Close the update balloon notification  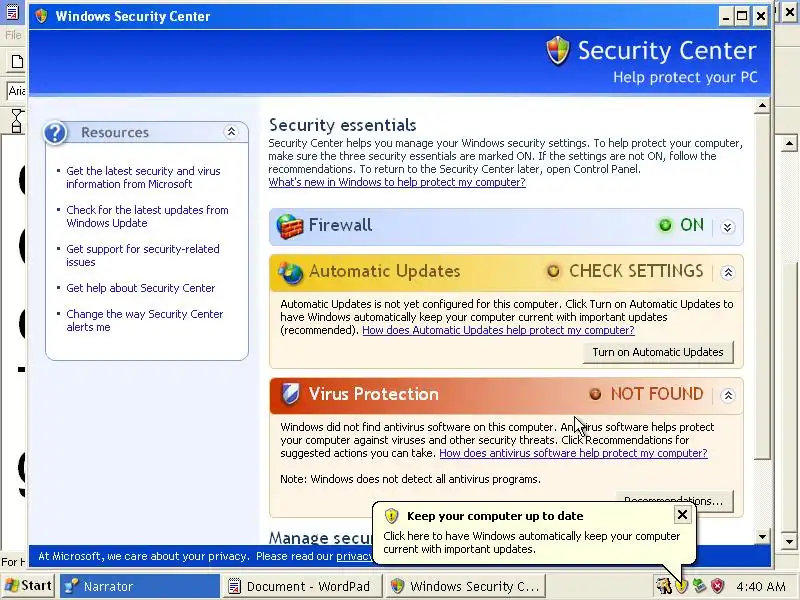pyautogui.click(x=682, y=515)
